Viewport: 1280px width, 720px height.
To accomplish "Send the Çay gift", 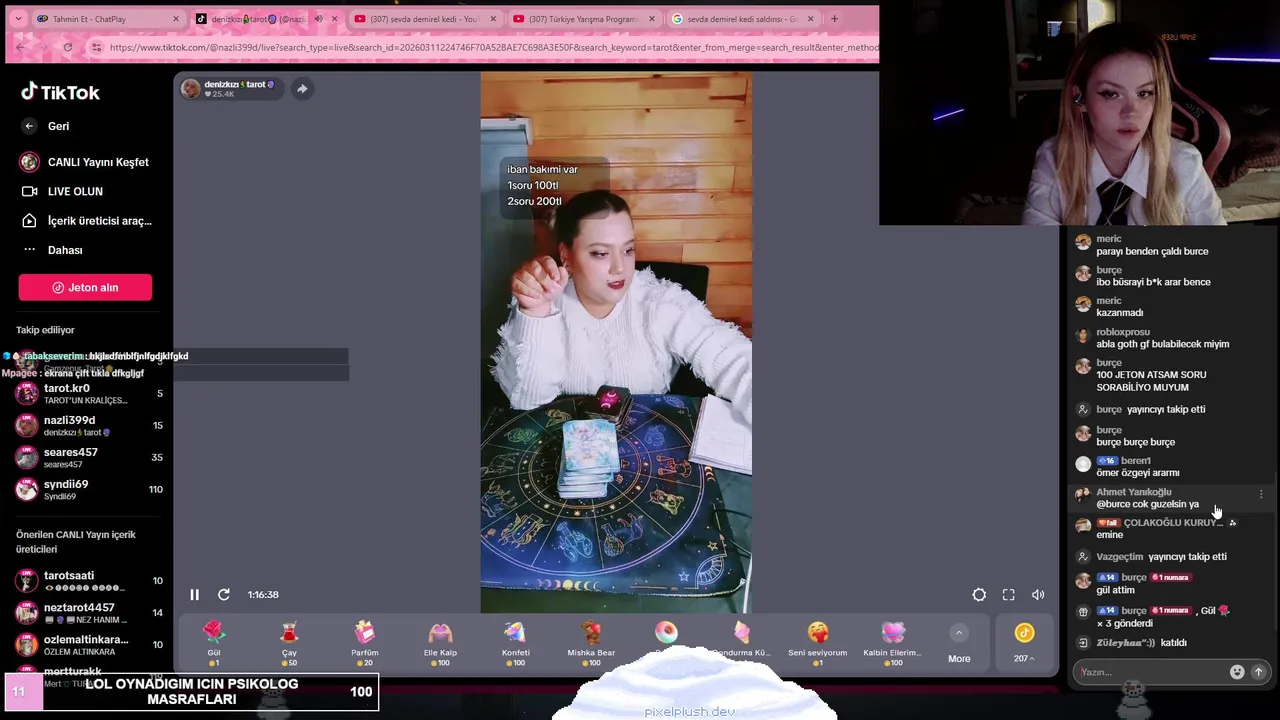I will (289, 642).
